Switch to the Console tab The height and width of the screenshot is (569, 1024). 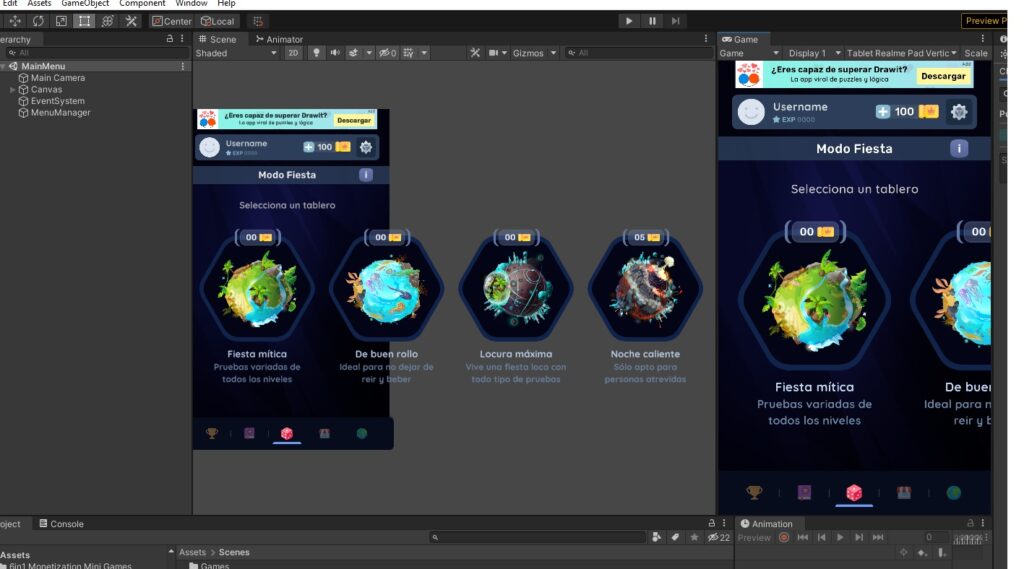click(61, 524)
